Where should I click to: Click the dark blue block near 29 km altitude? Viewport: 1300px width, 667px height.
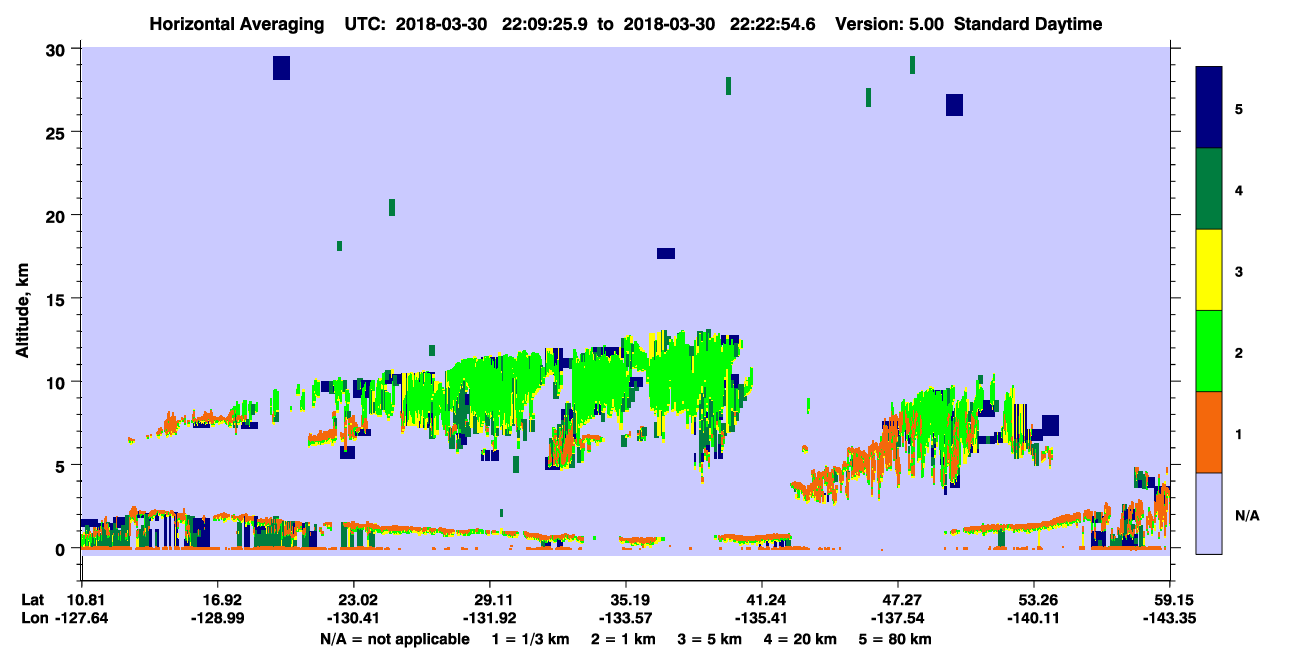(x=281, y=68)
